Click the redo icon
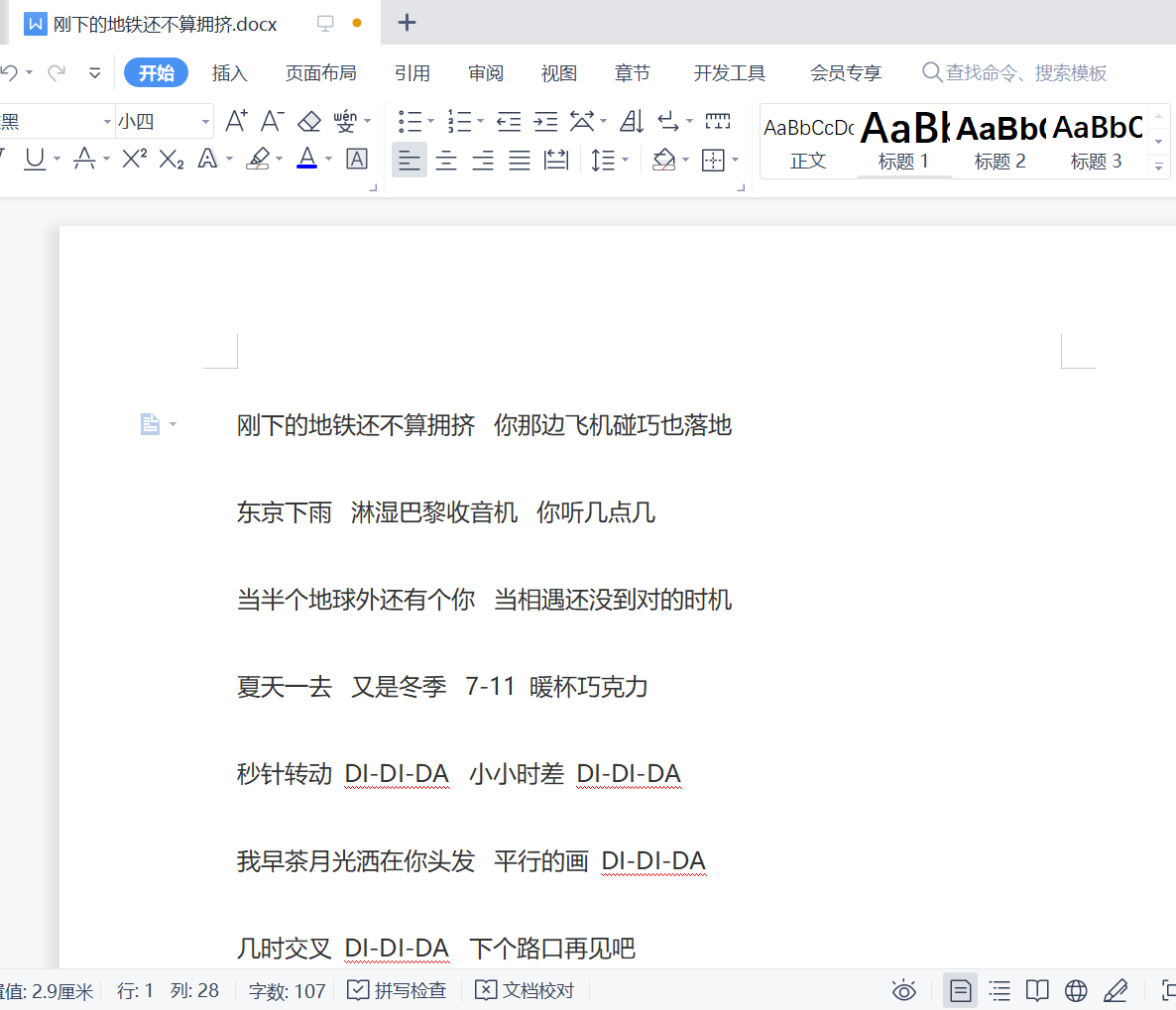 57,72
